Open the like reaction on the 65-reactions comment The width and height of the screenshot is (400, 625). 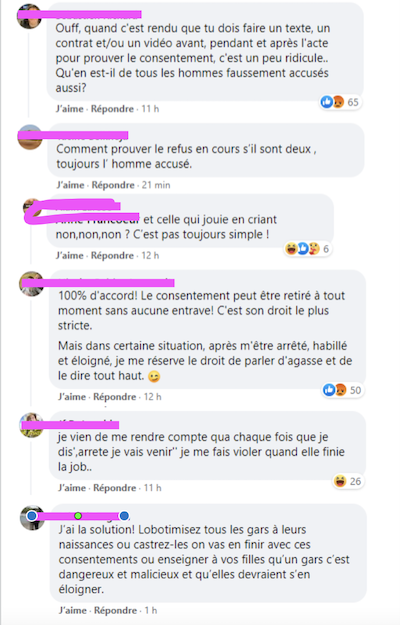click(x=326, y=102)
